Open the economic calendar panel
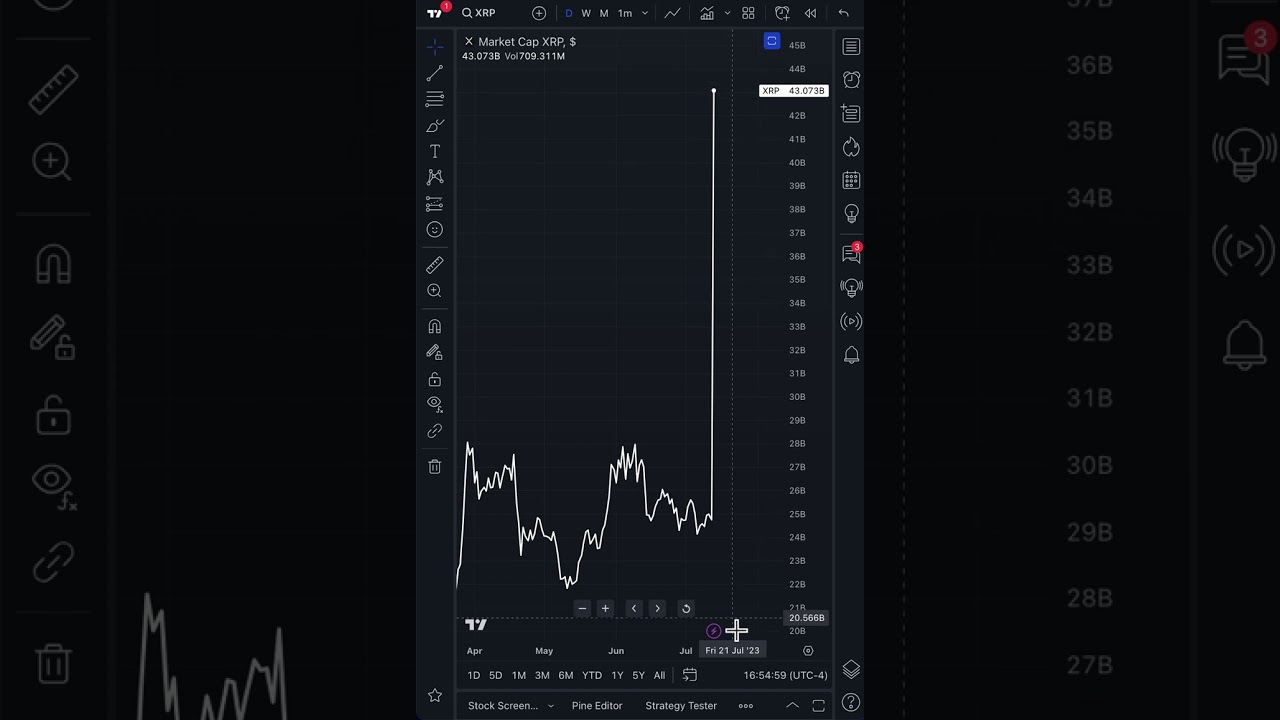Screen dimensions: 1280x720 tap(851, 181)
